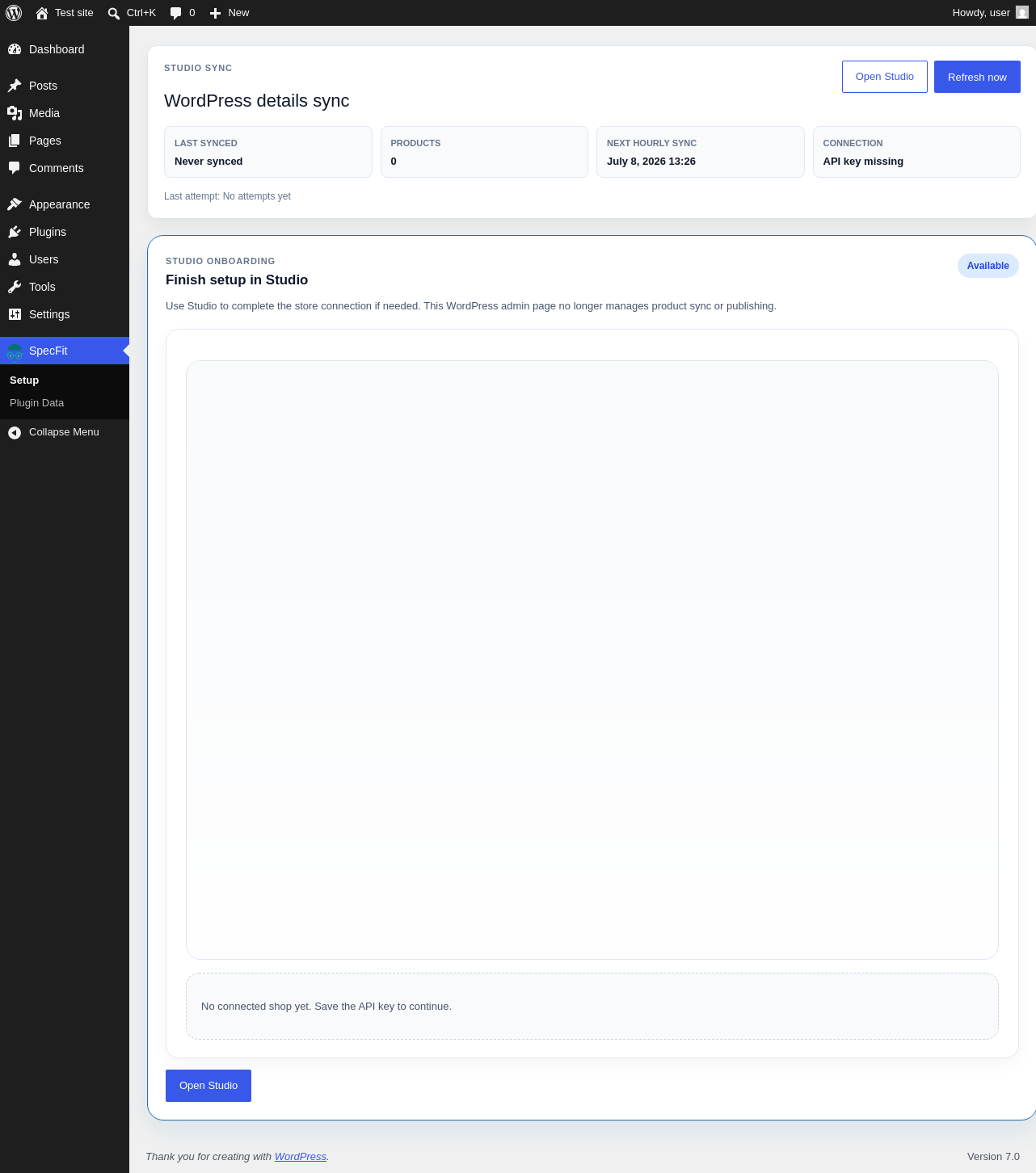
Task: Click the Refresh now button
Action: pyautogui.click(x=977, y=77)
